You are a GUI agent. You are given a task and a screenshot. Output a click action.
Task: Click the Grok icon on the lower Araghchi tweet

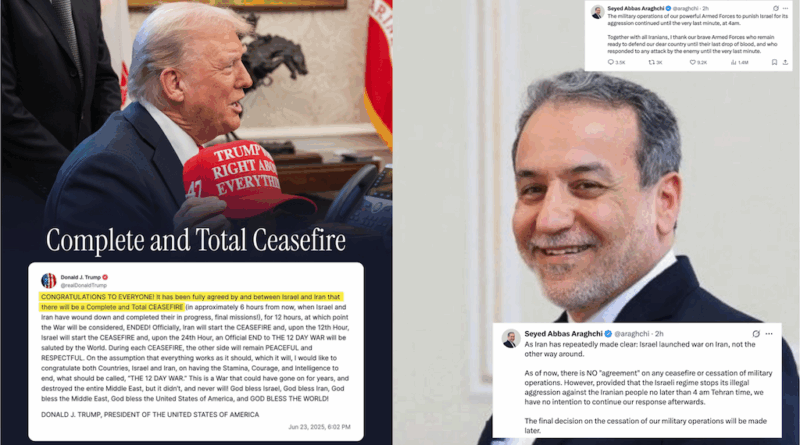coord(756,334)
